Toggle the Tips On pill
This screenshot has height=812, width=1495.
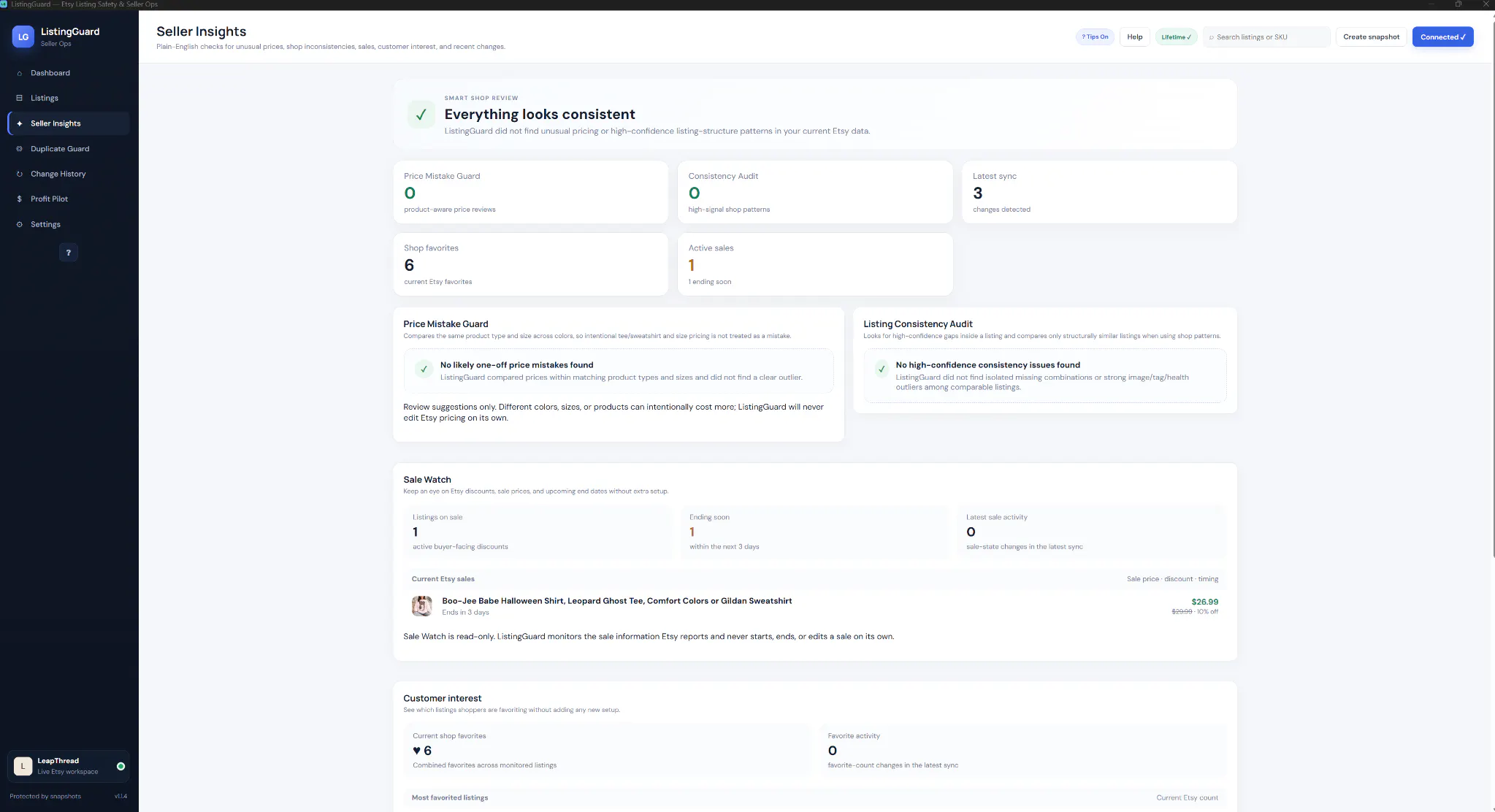1095,37
